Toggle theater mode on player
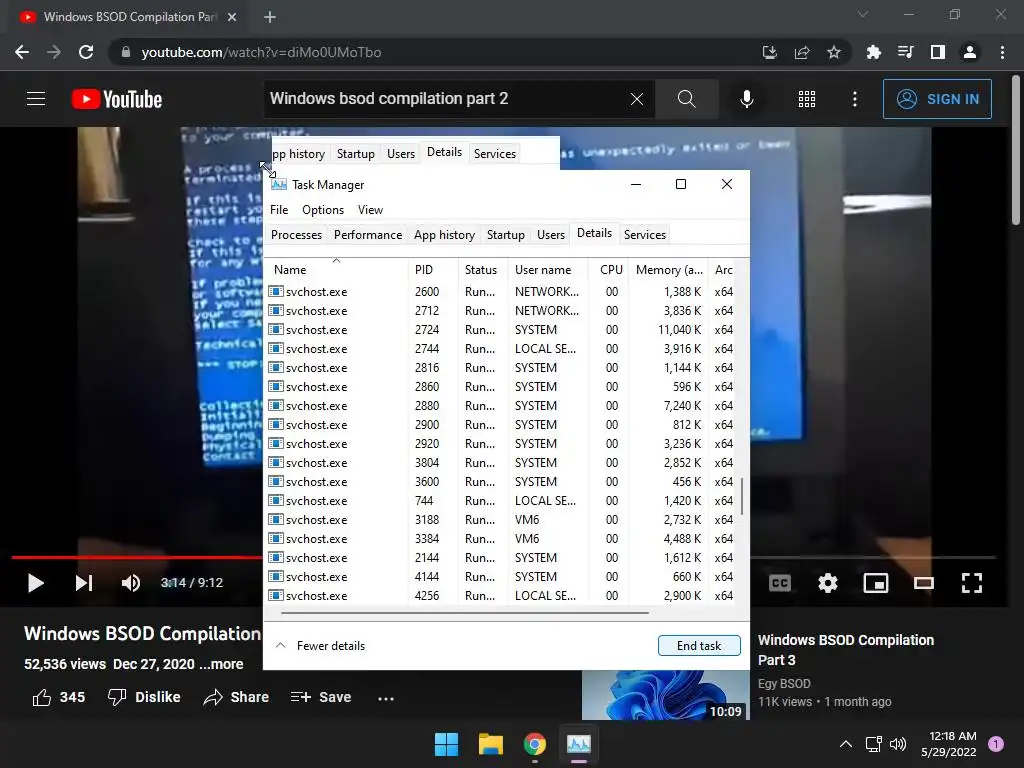 pyautogui.click(x=923, y=583)
